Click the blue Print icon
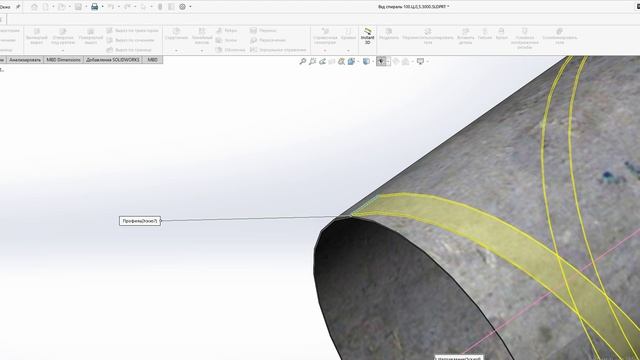The width and height of the screenshot is (640, 360). point(95,7)
